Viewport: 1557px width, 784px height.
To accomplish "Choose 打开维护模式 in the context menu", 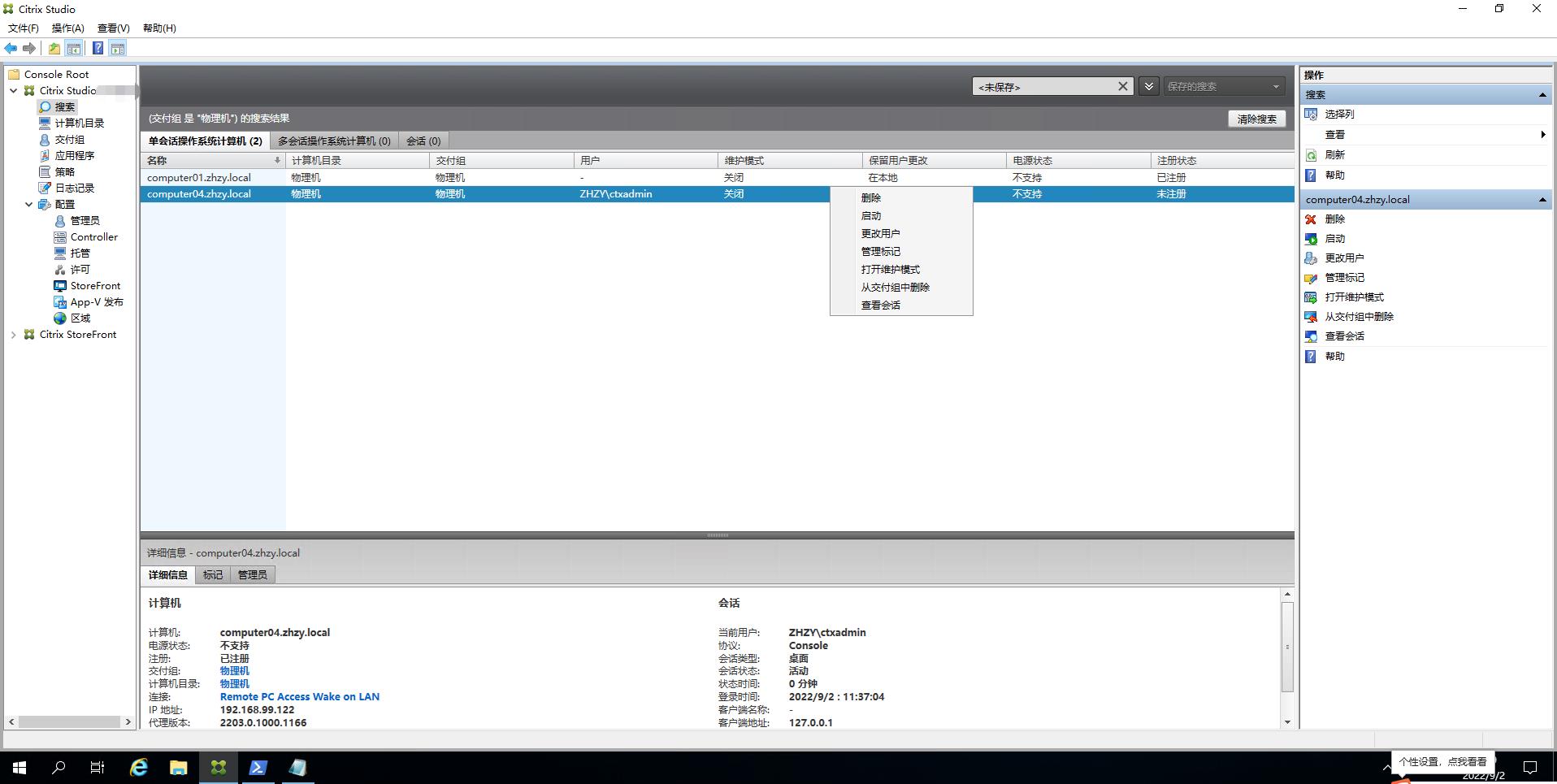I will click(901, 269).
